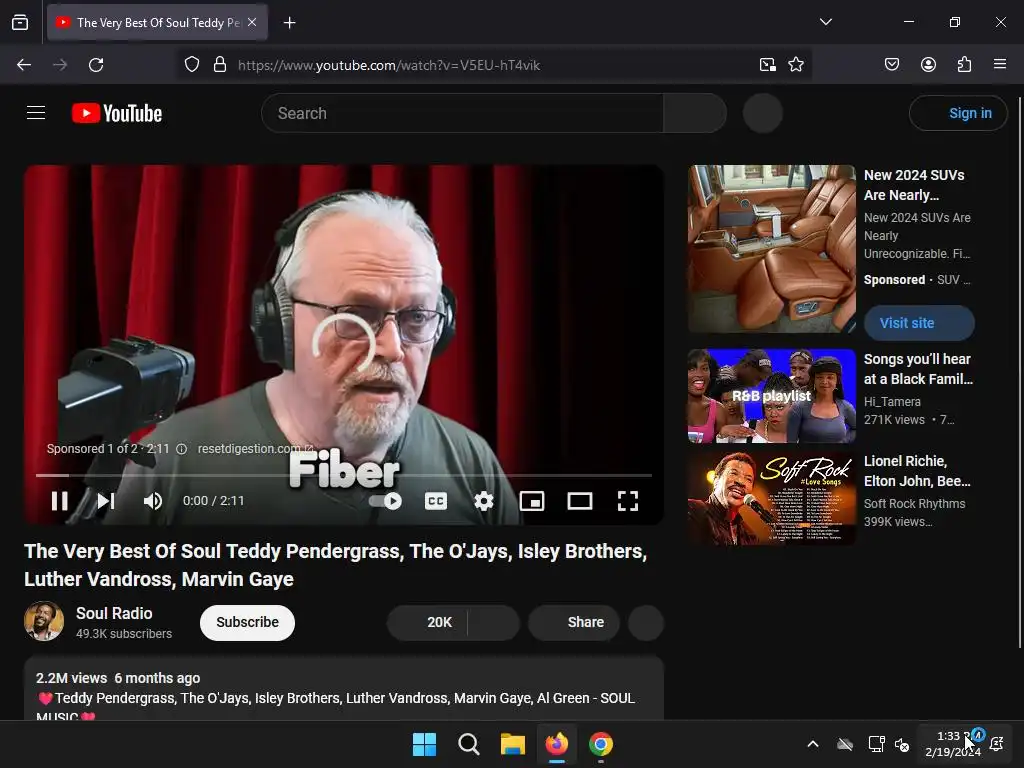This screenshot has width=1024, height=768.
Task: Enter full screen mode
Action: click(628, 501)
